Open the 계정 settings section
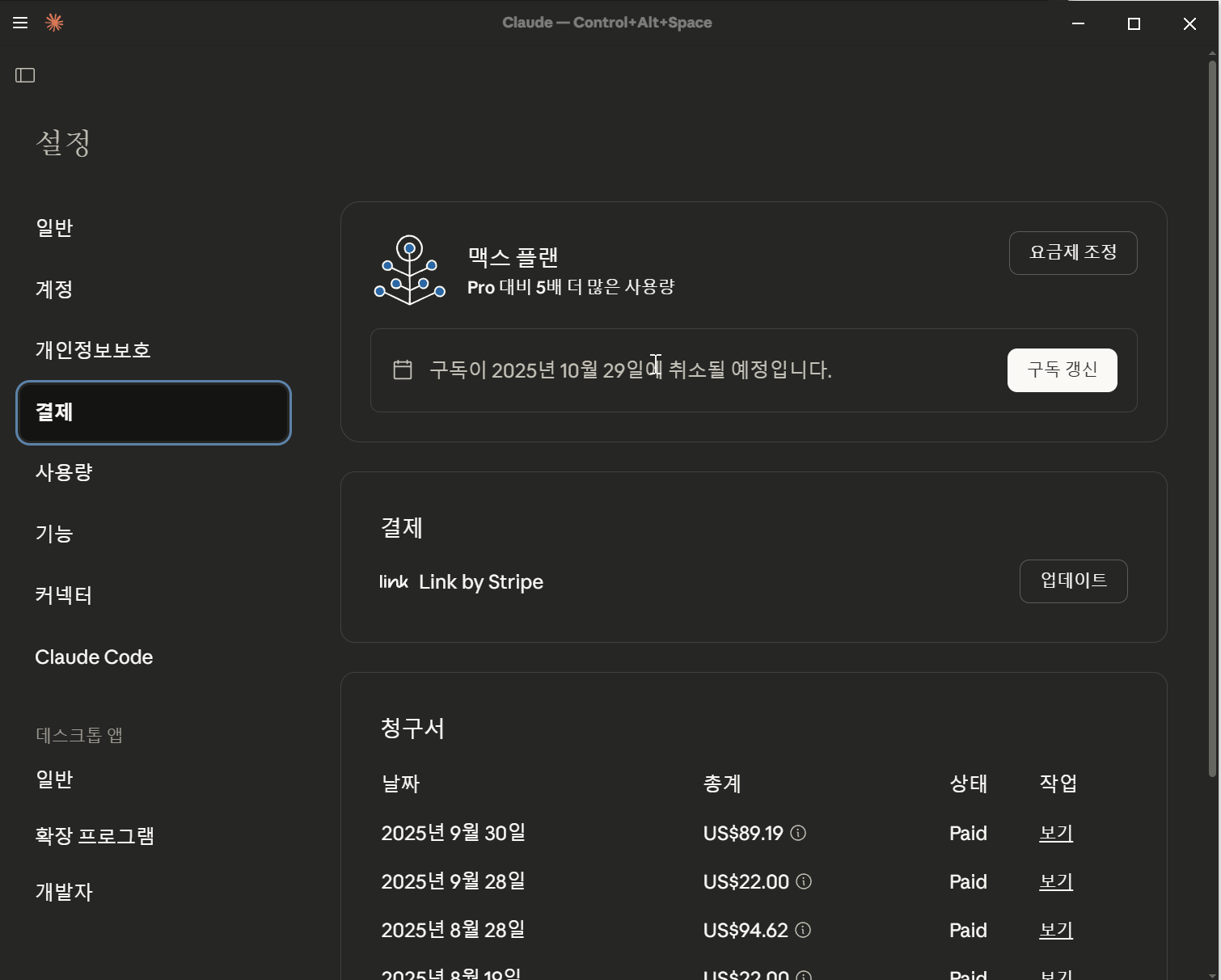The width and height of the screenshot is (1221, 980). click(x=55, y=289)
